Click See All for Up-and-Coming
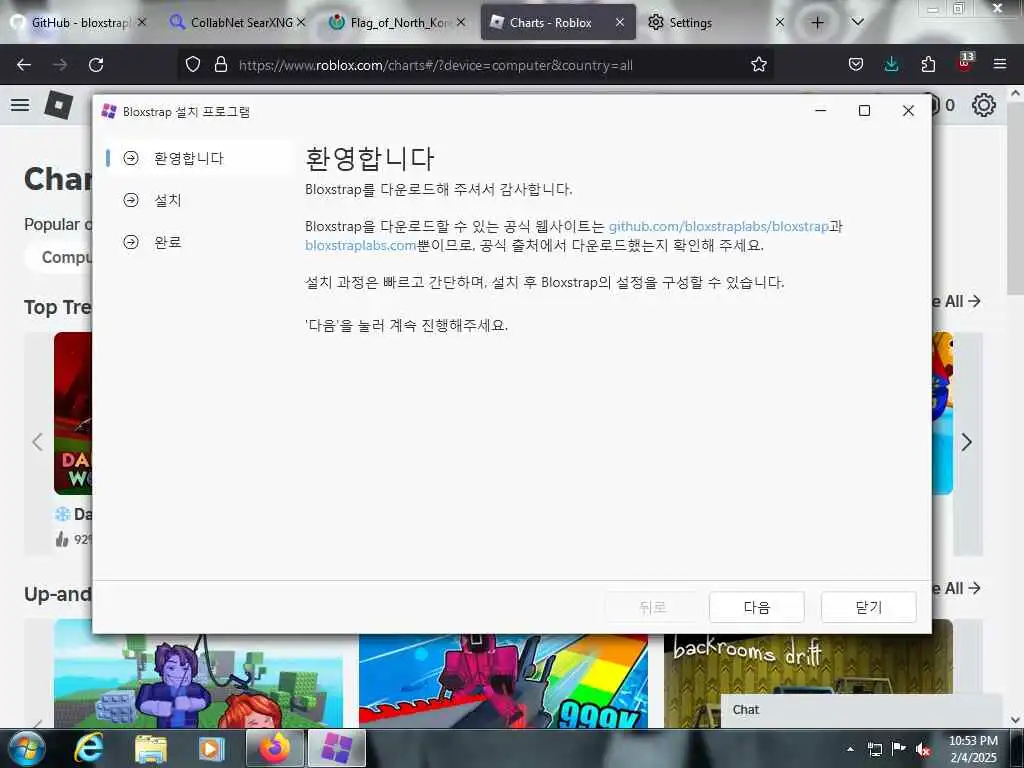 (957, 588)
